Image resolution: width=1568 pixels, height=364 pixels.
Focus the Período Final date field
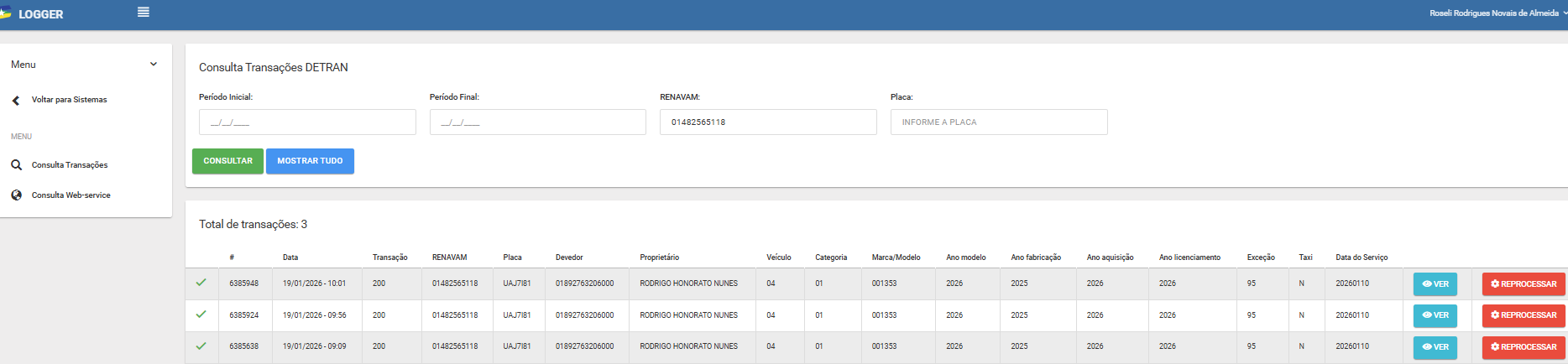(537, 122)
